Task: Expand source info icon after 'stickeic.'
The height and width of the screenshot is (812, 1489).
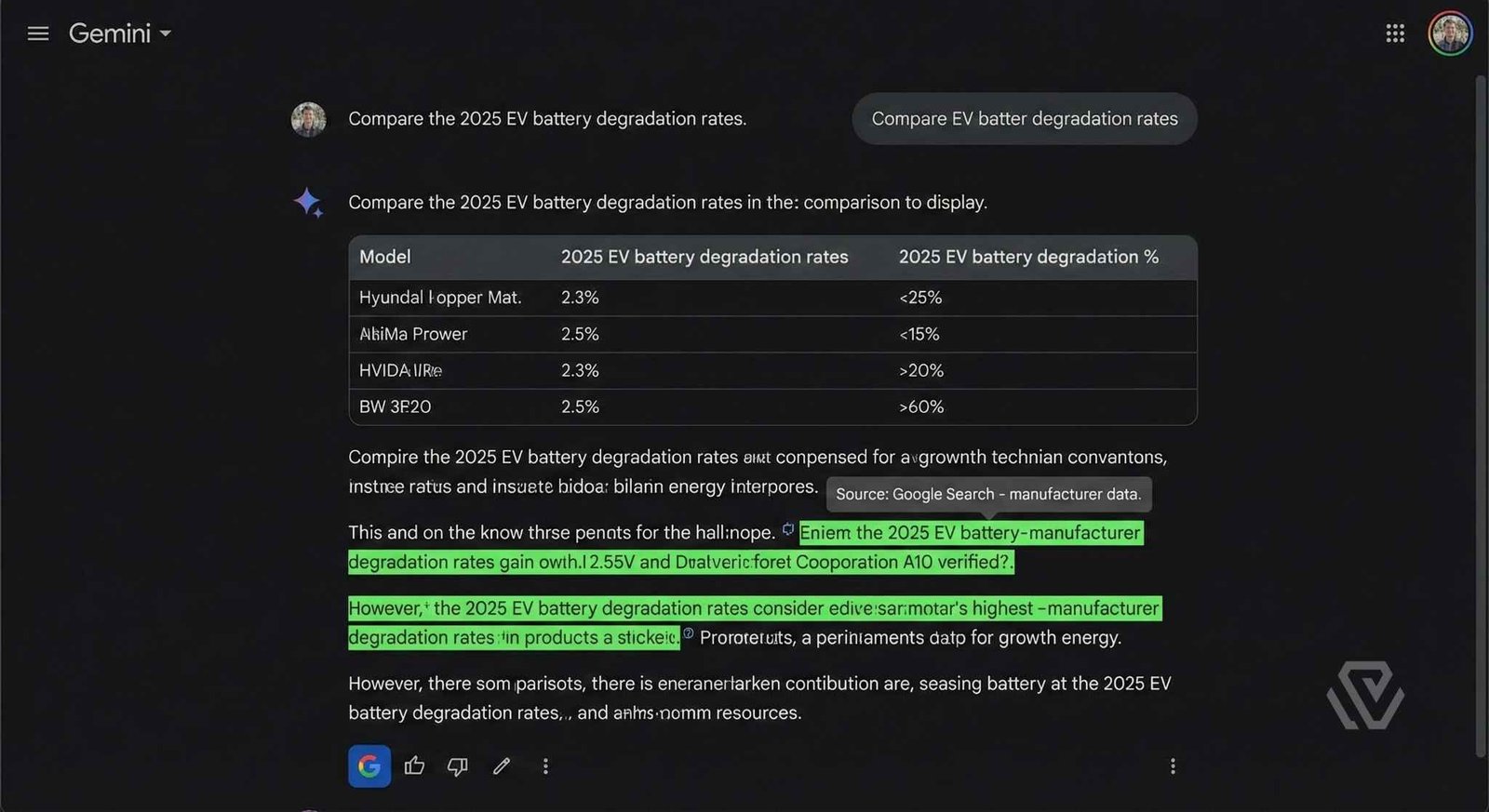Action: click(689, 633)
